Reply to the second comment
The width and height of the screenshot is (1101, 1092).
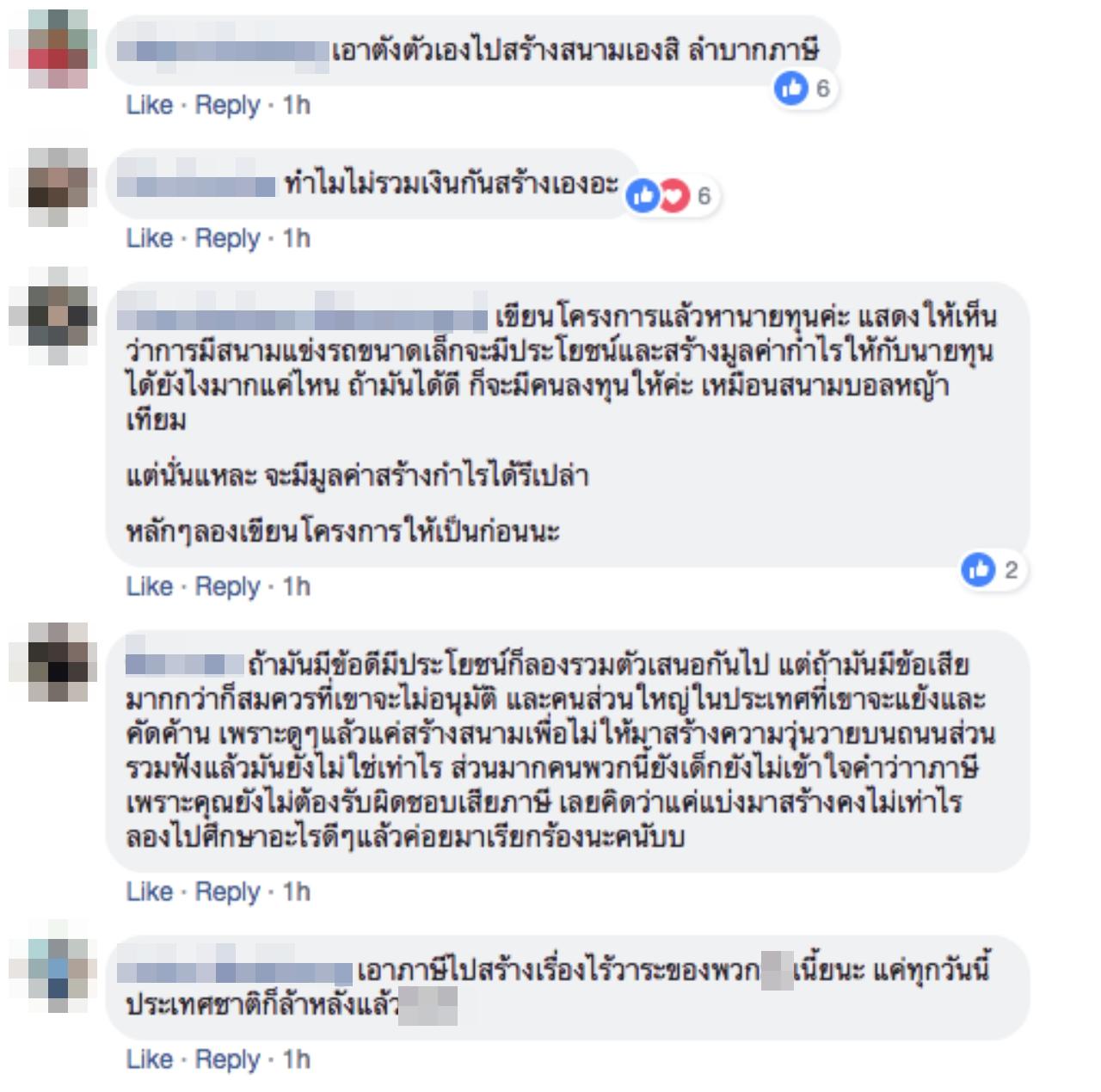click(x=227, y=239)
